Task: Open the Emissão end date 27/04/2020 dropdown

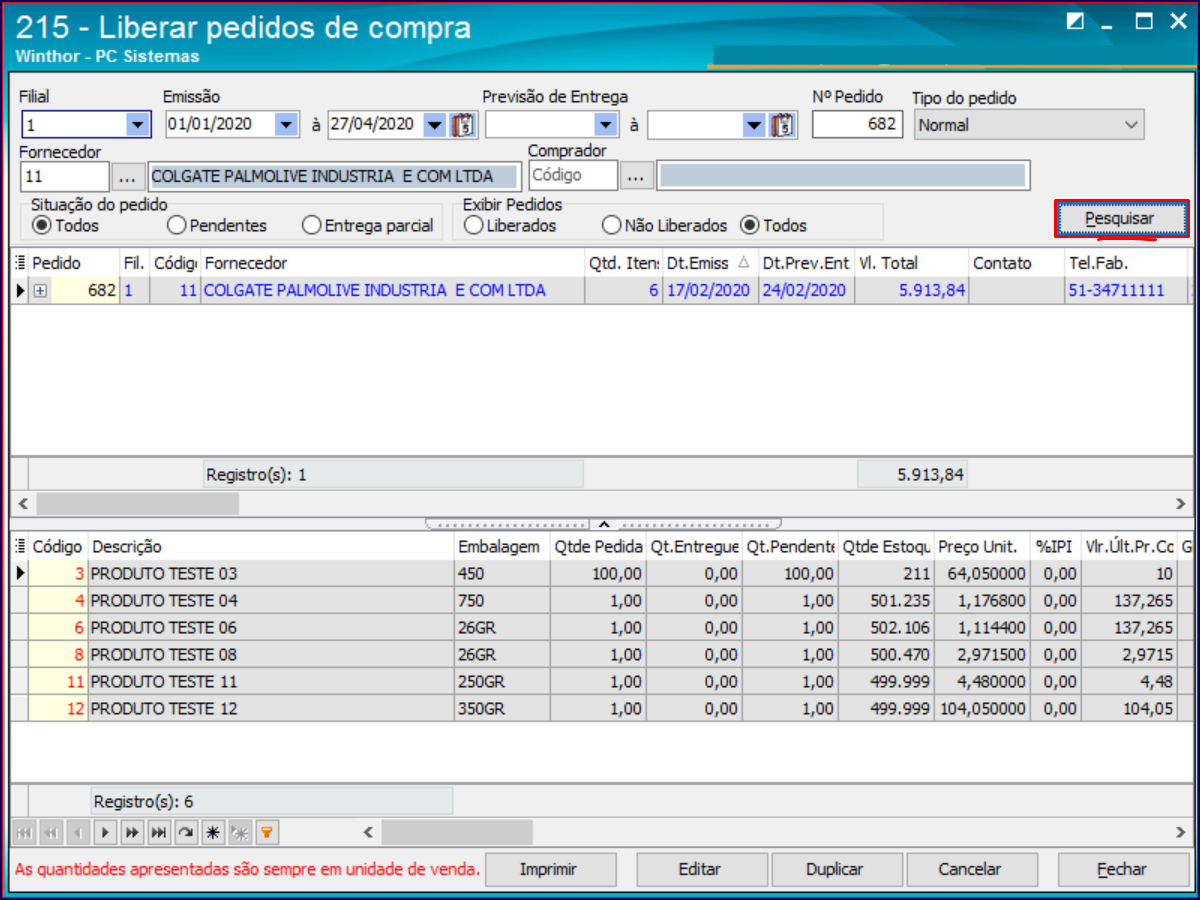Action: point(434,125)
